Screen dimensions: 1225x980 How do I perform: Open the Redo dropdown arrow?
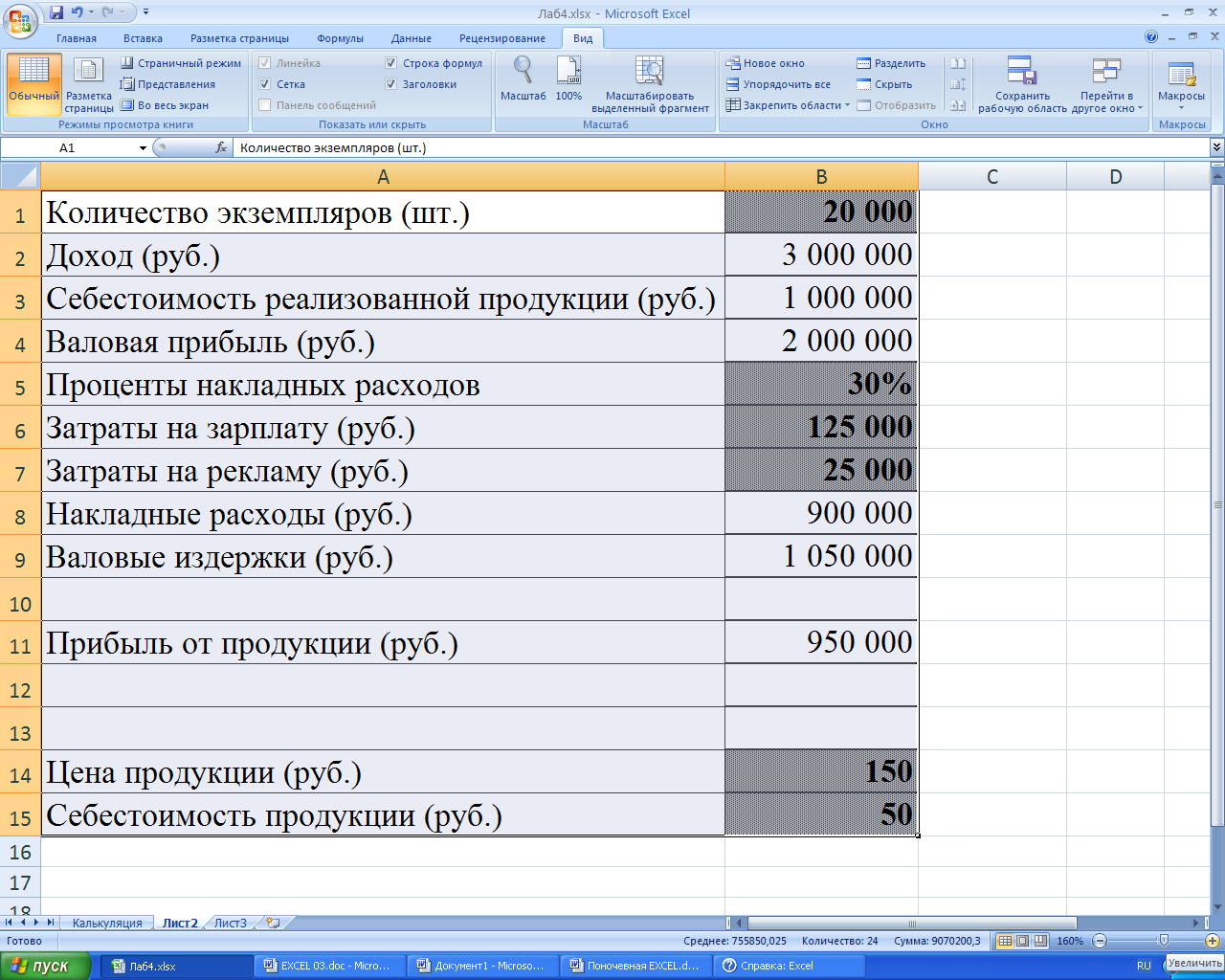(x=122, y=12)
